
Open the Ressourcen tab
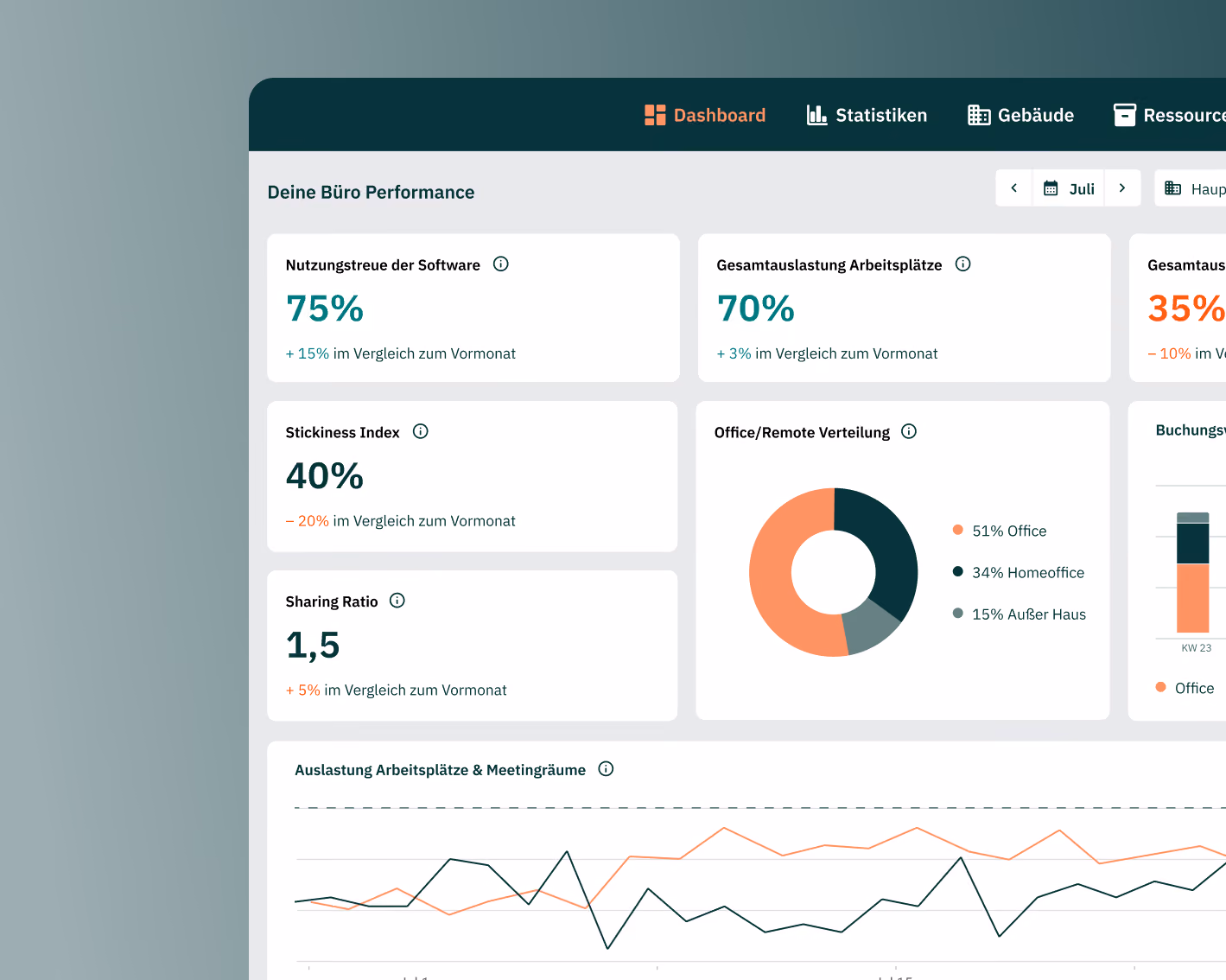point(1170,115)
